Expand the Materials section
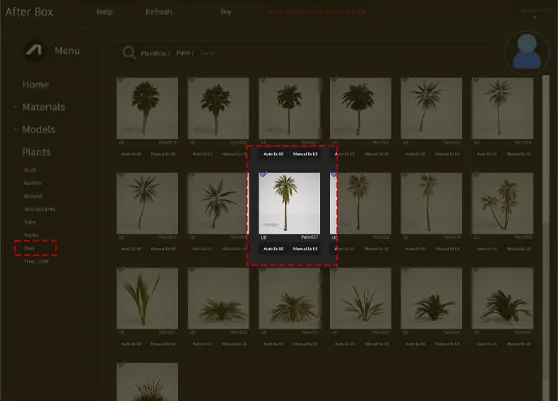558x401 pixels. [x=43, y=107]
